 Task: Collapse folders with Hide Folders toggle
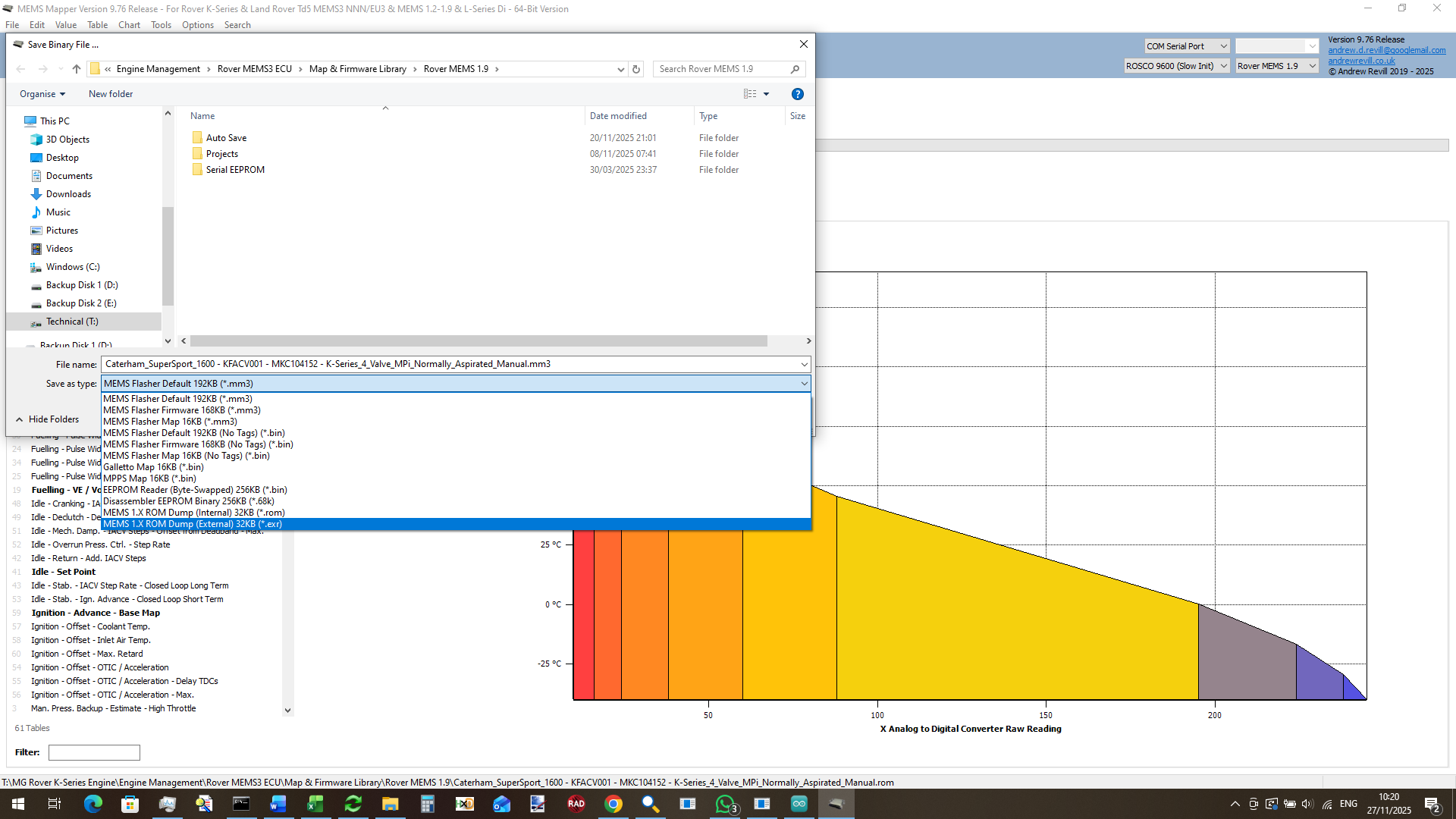point(47,419)
